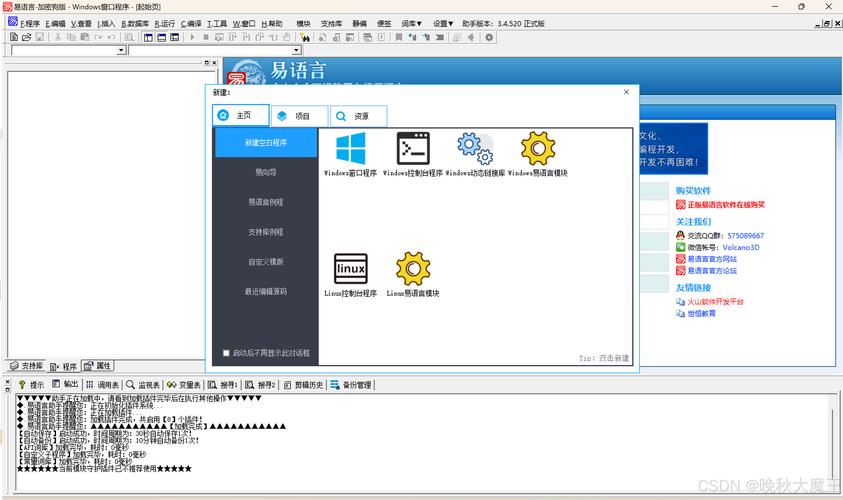This screenshot has height=500, width=843.
Task: Select 自定义模版 in the sidebar
Action: pyautogui.click(x=266, y=262)
